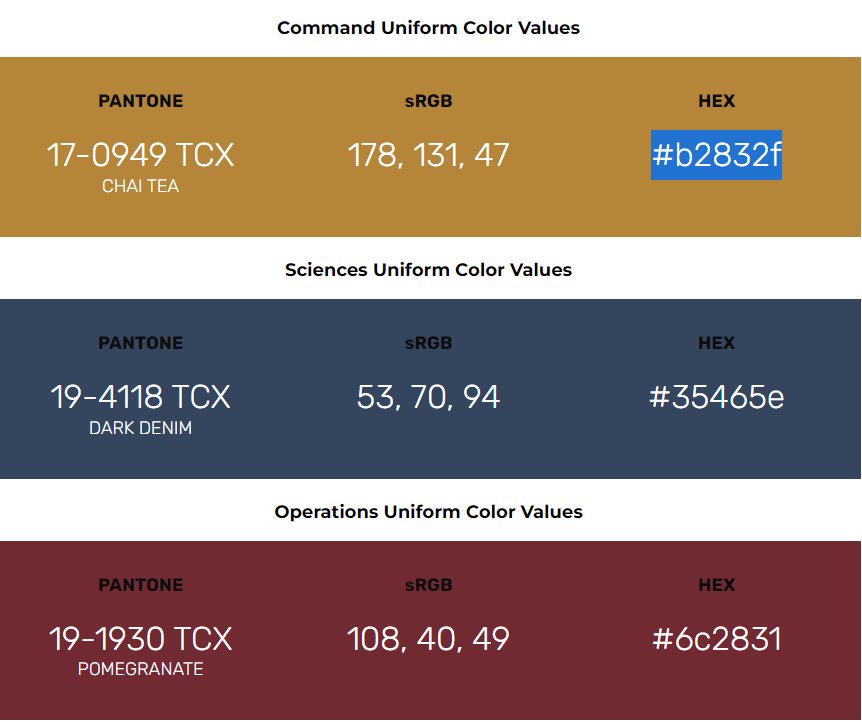Screen dimensions: 862x722
Task: Click the Command Uniform Color Values heading
Action: tap(428, 28)
